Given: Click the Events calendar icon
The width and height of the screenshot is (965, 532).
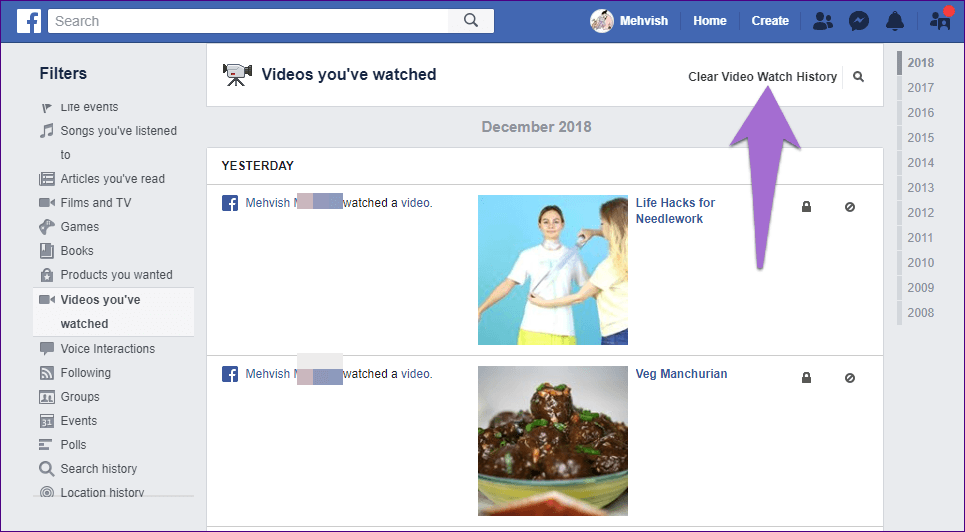Looking at the screenshot, I should click(x=47, y=421).
